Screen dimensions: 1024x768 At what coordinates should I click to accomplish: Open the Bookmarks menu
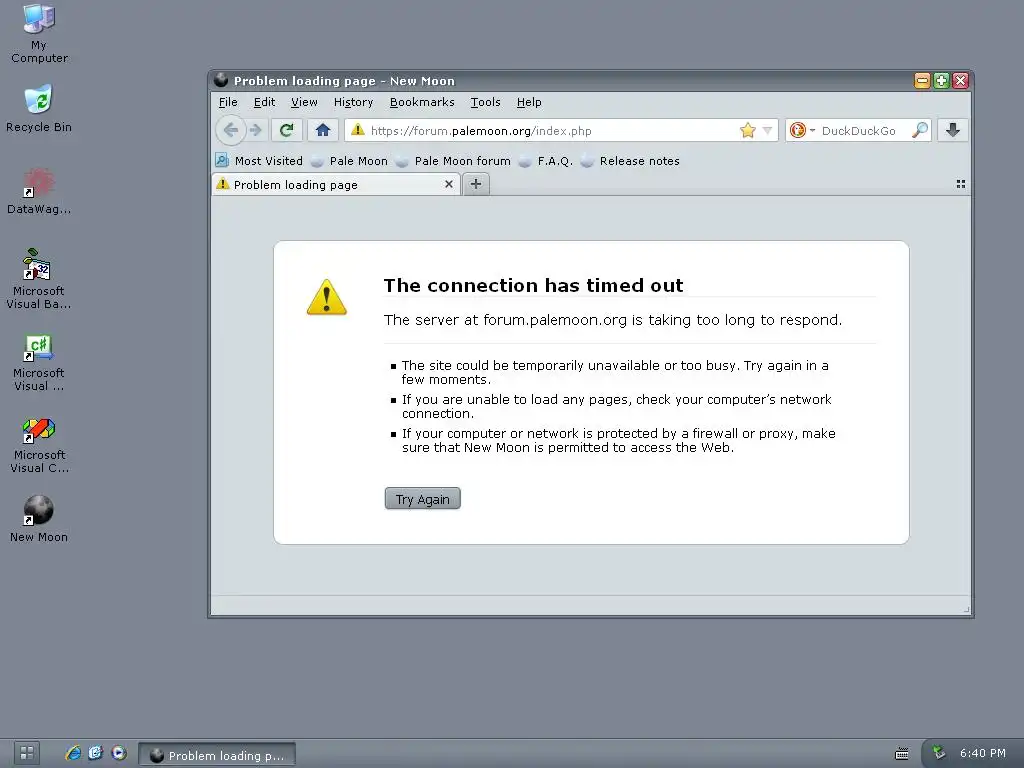tap(422, 102)
